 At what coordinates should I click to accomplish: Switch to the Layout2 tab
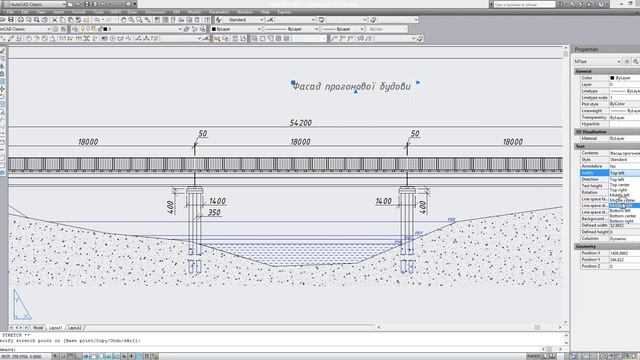pos(74,327)
